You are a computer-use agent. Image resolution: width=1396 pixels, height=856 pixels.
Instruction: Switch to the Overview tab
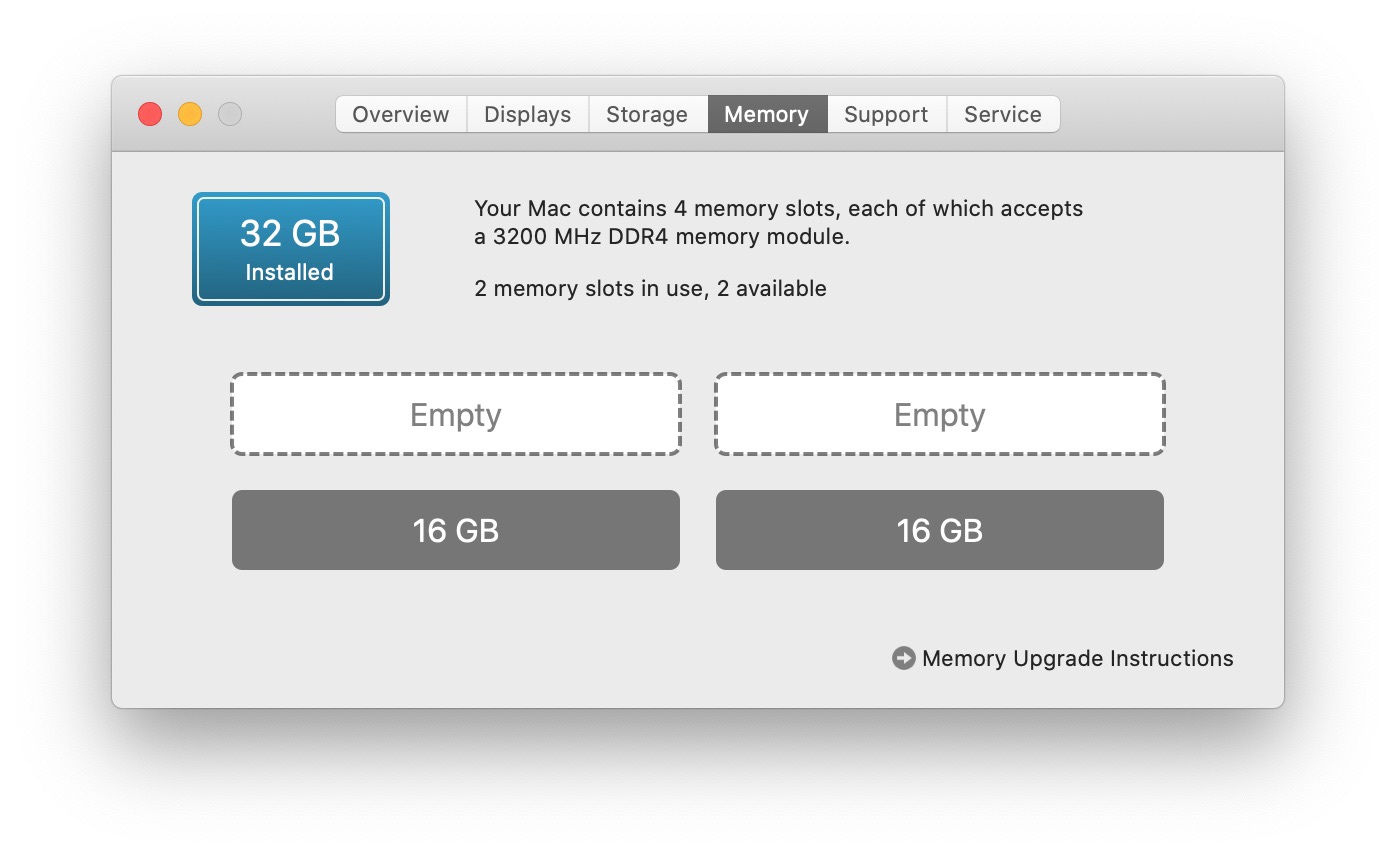click(401, 114)
